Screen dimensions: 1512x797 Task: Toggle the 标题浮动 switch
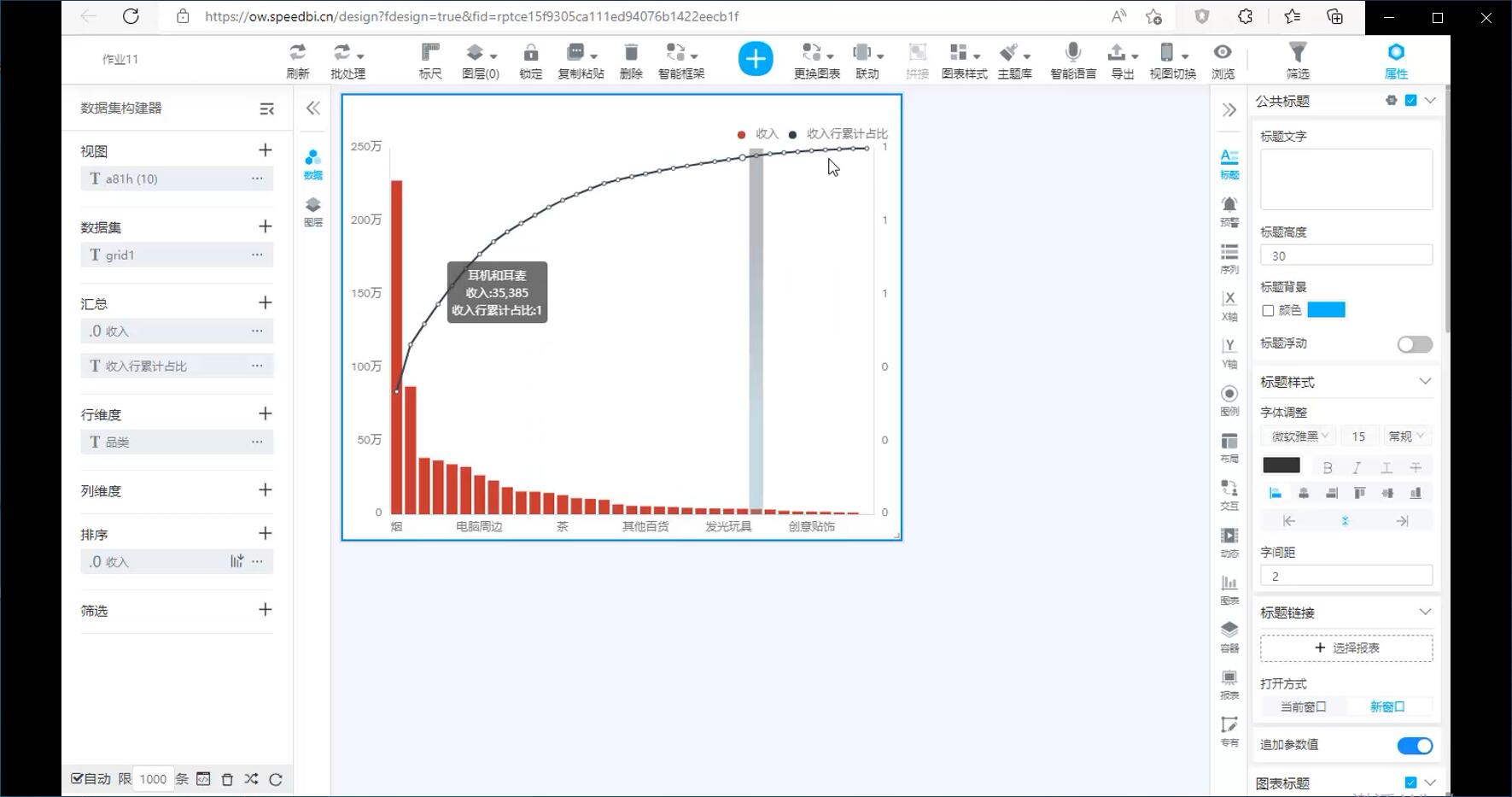click(x=1414, y=344)
